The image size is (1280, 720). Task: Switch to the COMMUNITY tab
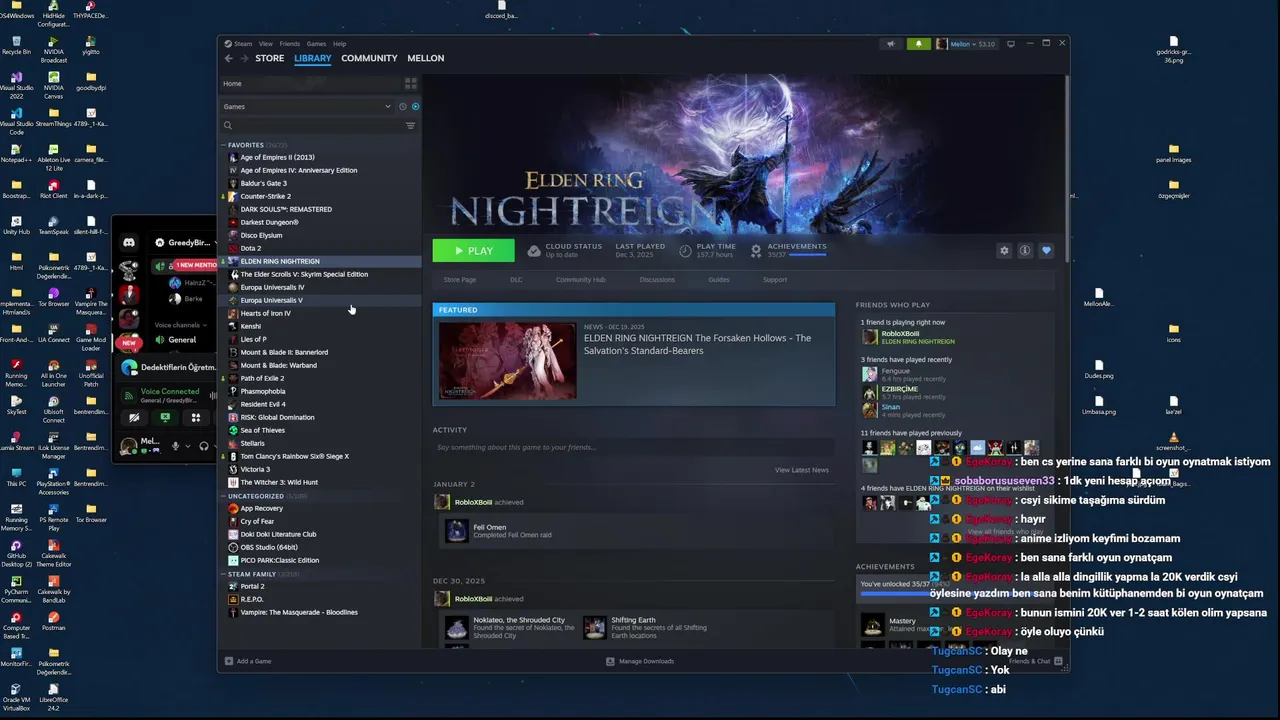pos(369,58)
